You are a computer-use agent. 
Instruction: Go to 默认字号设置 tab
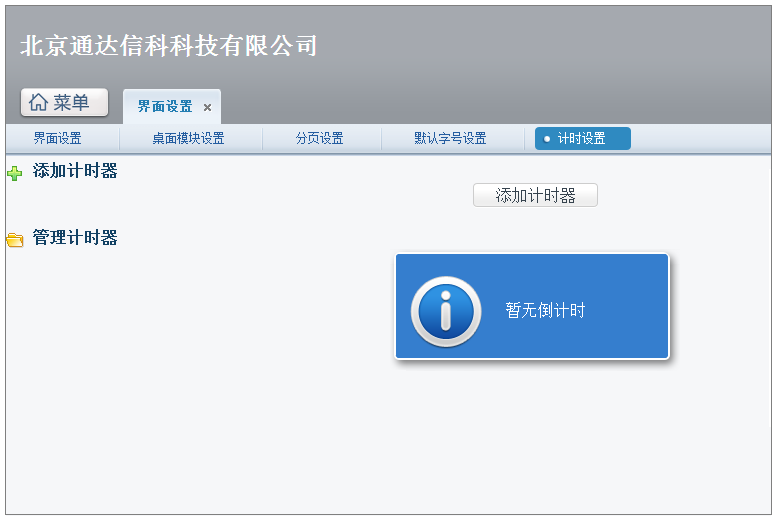450,138
